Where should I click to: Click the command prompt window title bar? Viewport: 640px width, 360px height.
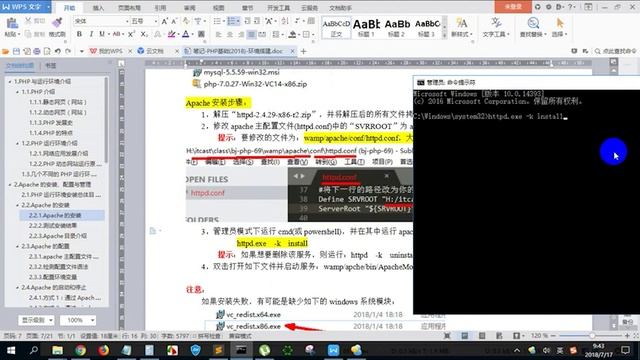click(527, 82)
